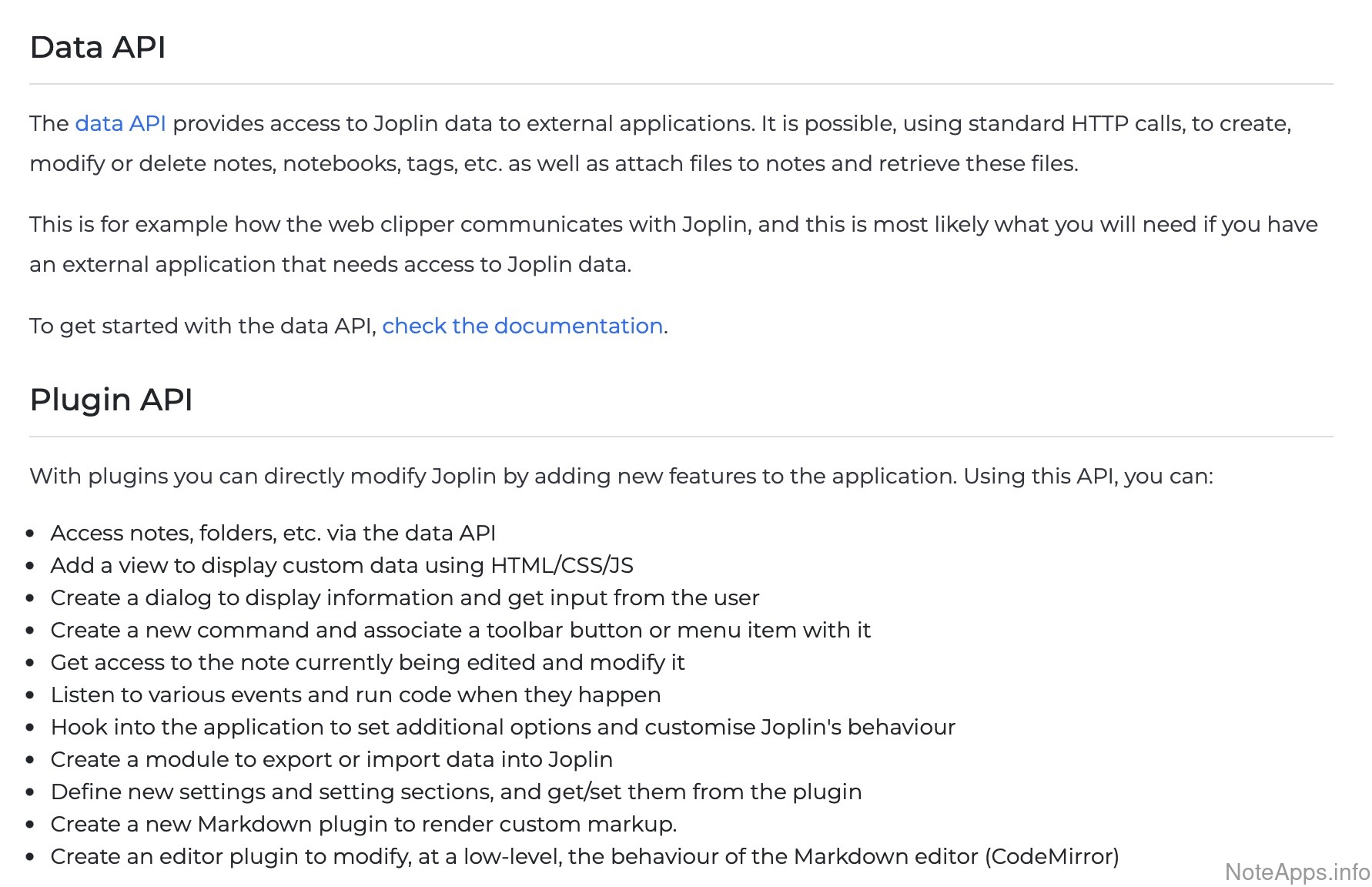Image resolution: width=1372 pixels, height=887 pixels.
Task: Click the "Plugin API" heading
Action: (x=111, y=400)
